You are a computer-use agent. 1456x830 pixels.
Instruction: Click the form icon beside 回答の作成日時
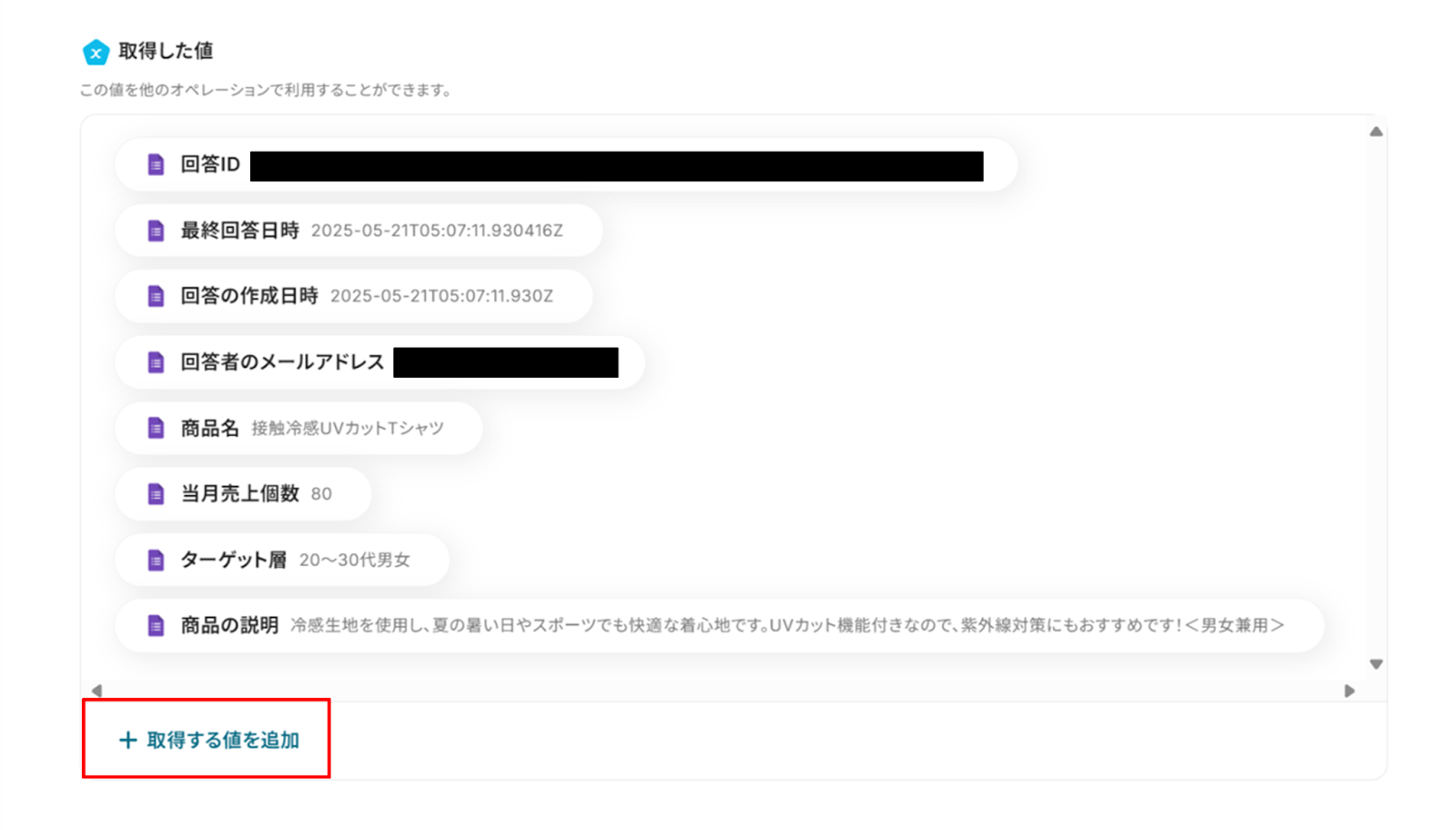click(x=156, y=296)
